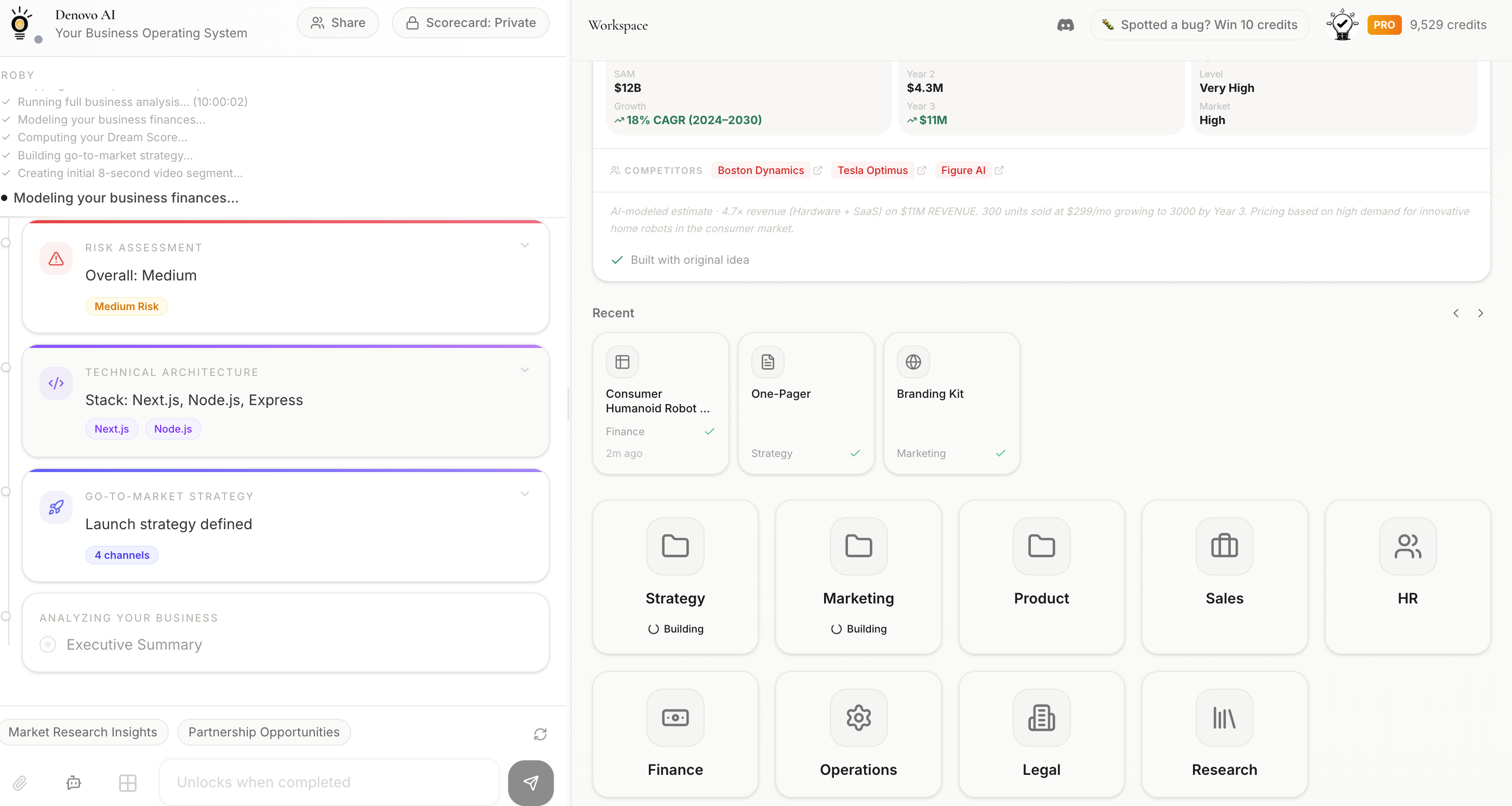Refresh the suggestion chips
Screen dimensions: 1512x806
(540, 734)
